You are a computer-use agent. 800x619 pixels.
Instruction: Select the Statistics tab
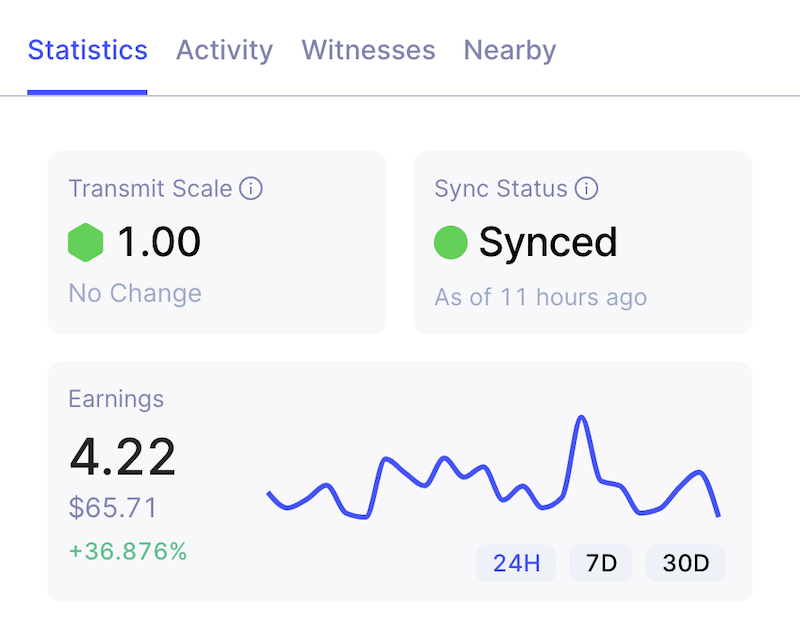coord(88,50)
